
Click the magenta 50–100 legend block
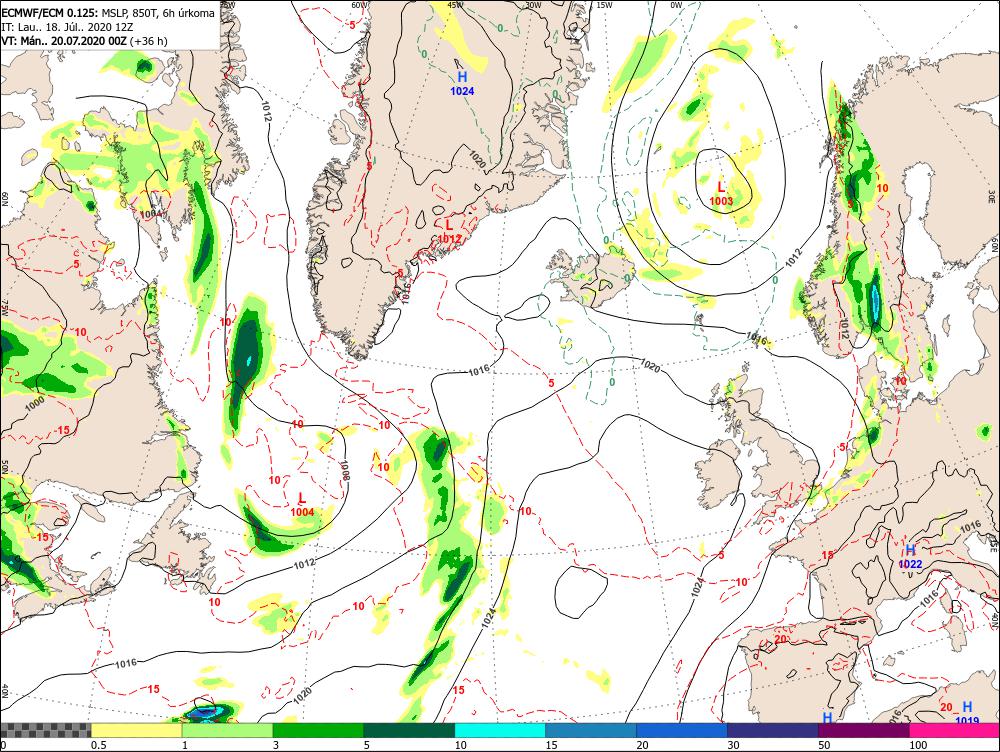tap(864, 730)
